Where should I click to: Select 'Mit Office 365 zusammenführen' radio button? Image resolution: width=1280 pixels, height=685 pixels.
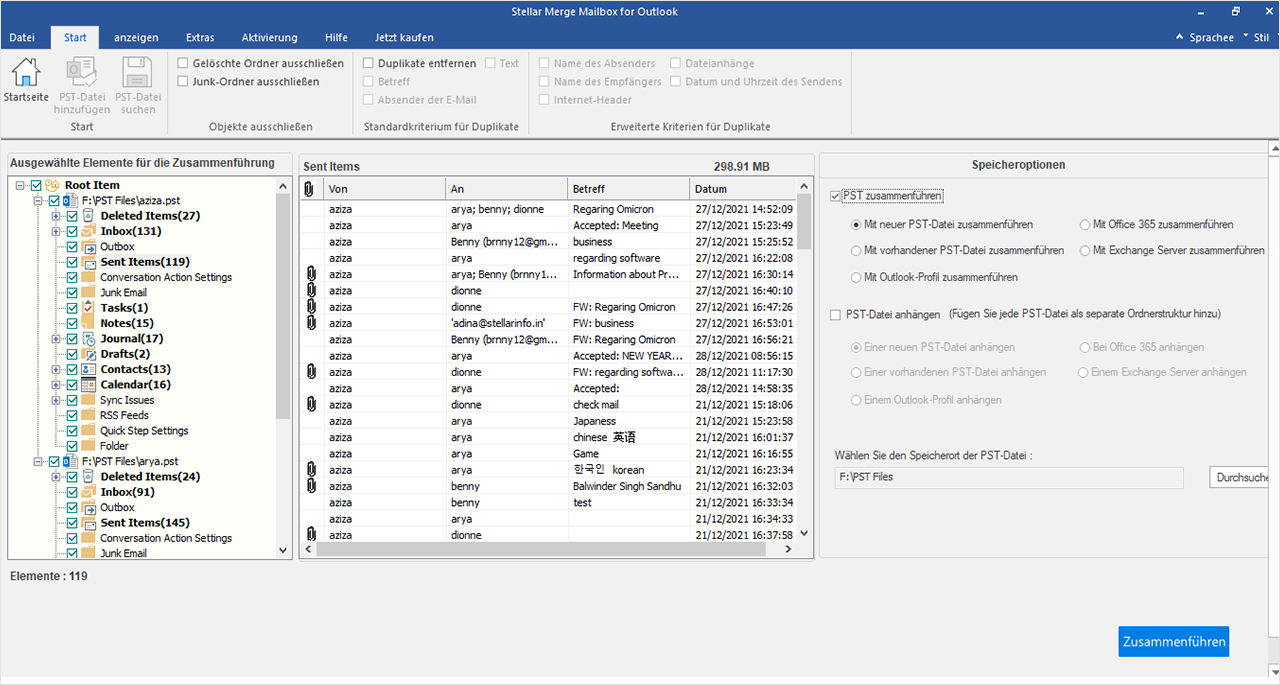(1086, 225)
